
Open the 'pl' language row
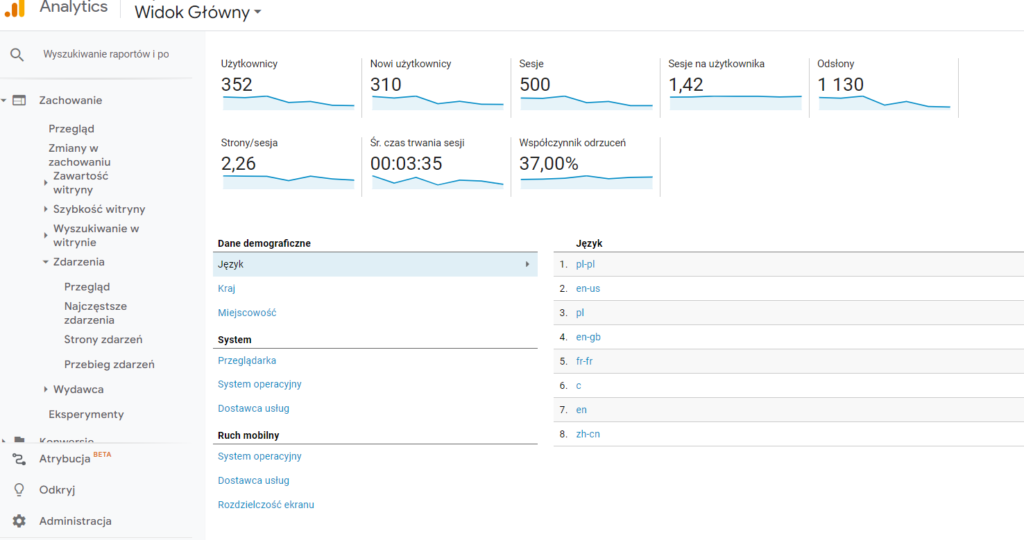(580, 313)
